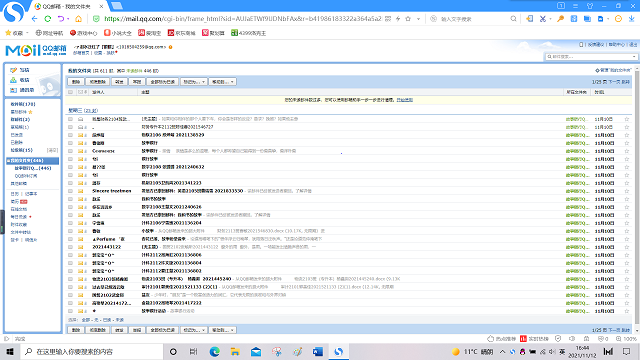
Task: Check the box for Coeneose email
Action: pyautogui.click(x=70, y=151)
